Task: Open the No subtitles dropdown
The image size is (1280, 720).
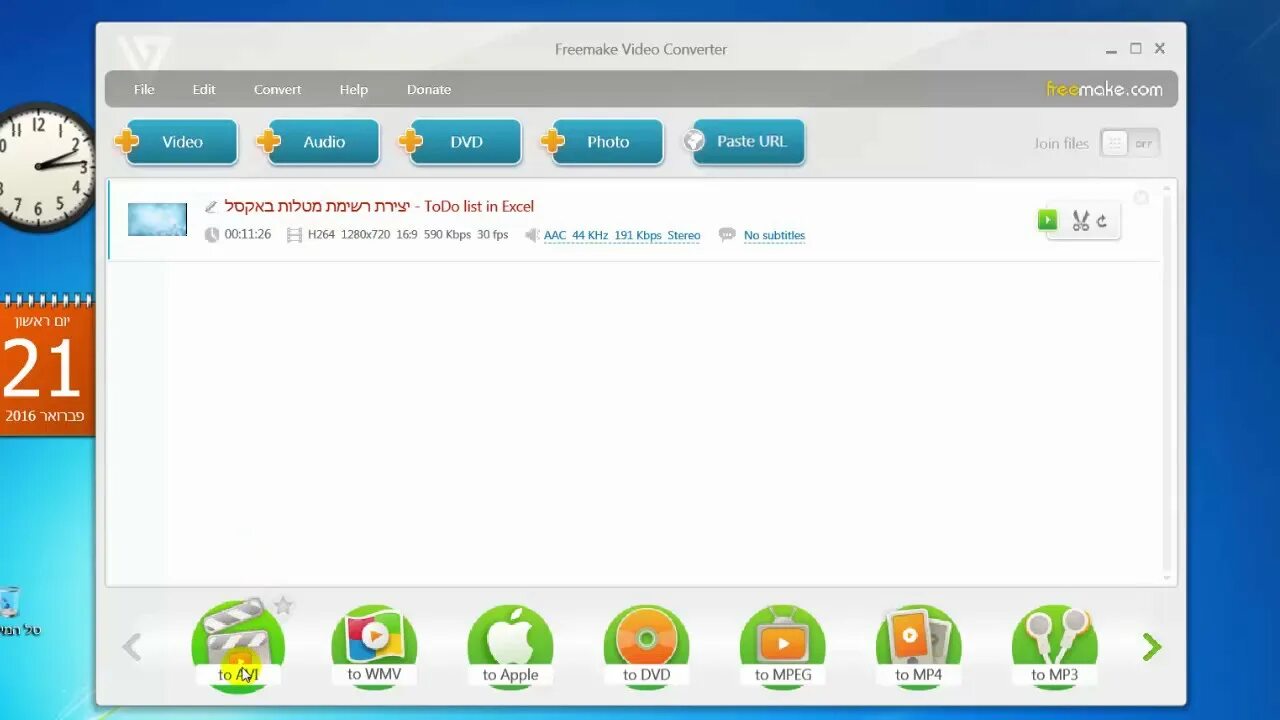Action: [774, 235]
